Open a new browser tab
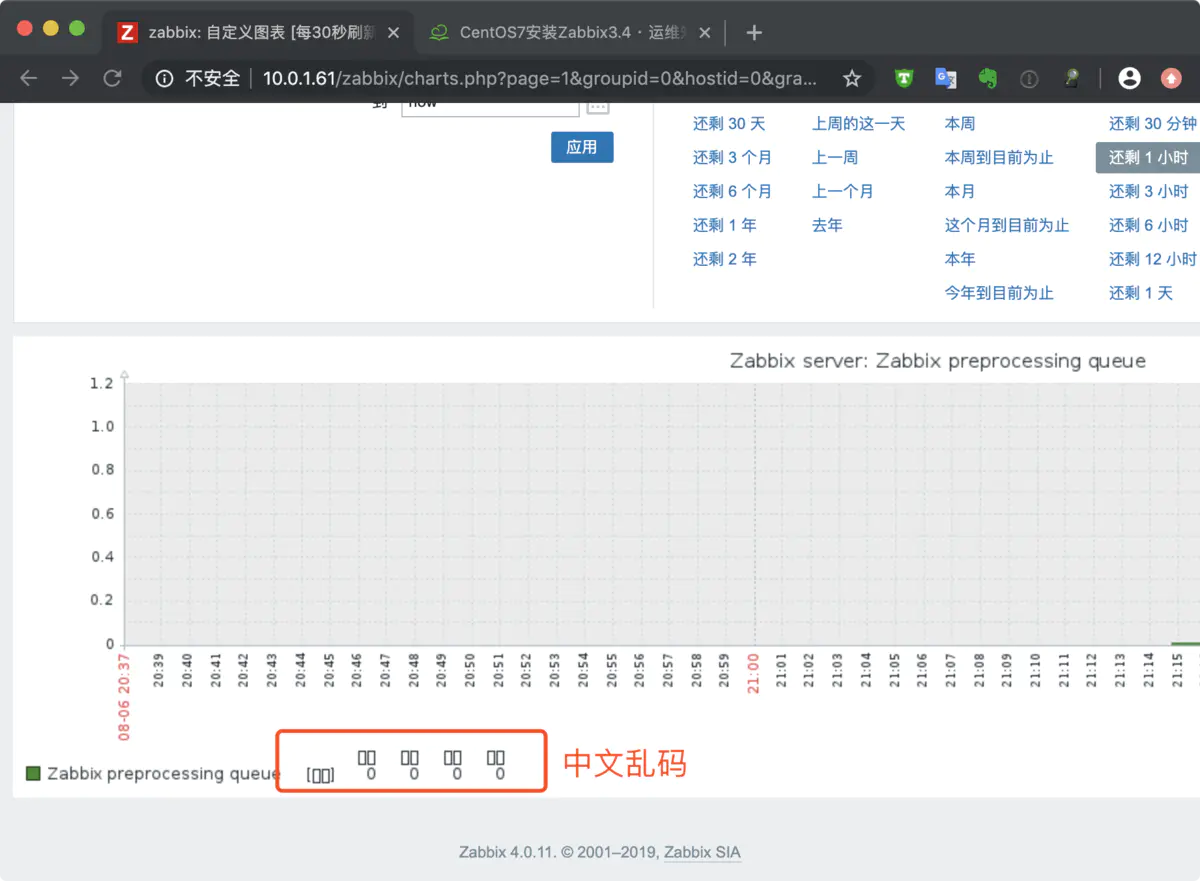The width and height of the screenshot is (1200, 881). (x=755, y=33)
